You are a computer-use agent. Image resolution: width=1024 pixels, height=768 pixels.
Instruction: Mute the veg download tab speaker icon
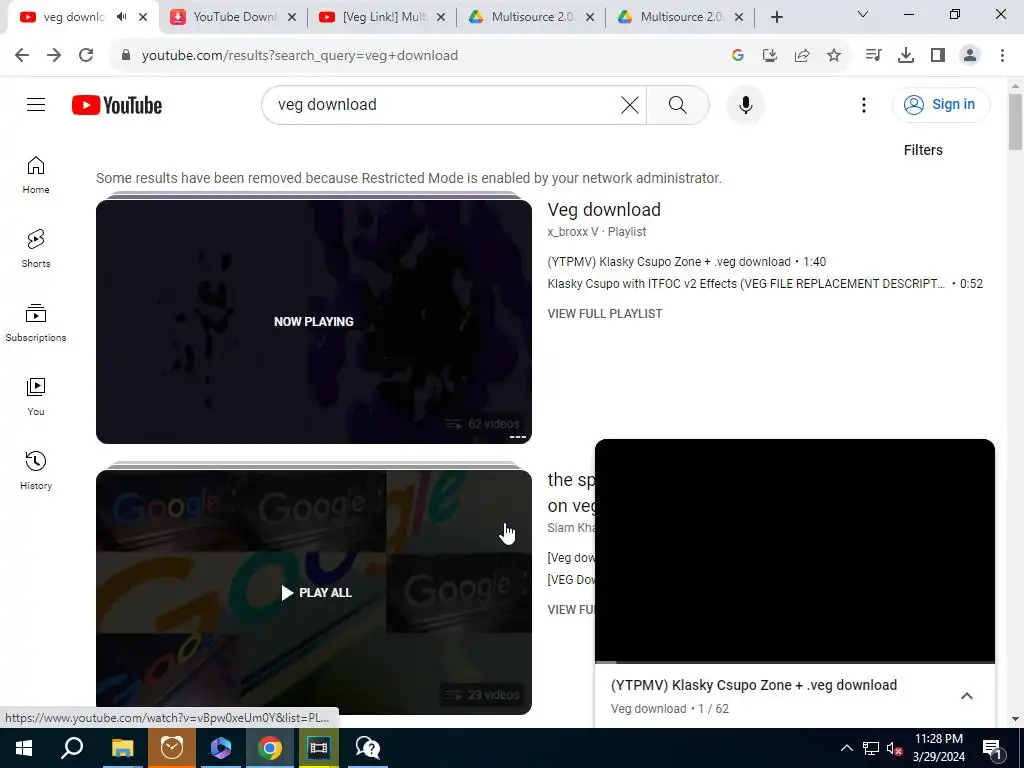[x=121, y=17]
